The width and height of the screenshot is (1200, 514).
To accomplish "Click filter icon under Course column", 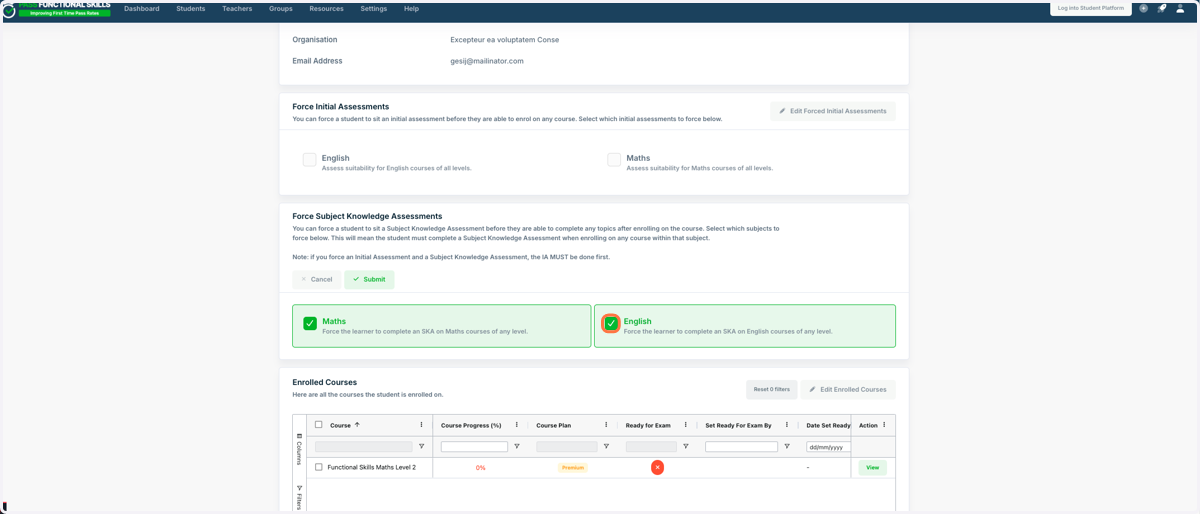I will 421,447.
